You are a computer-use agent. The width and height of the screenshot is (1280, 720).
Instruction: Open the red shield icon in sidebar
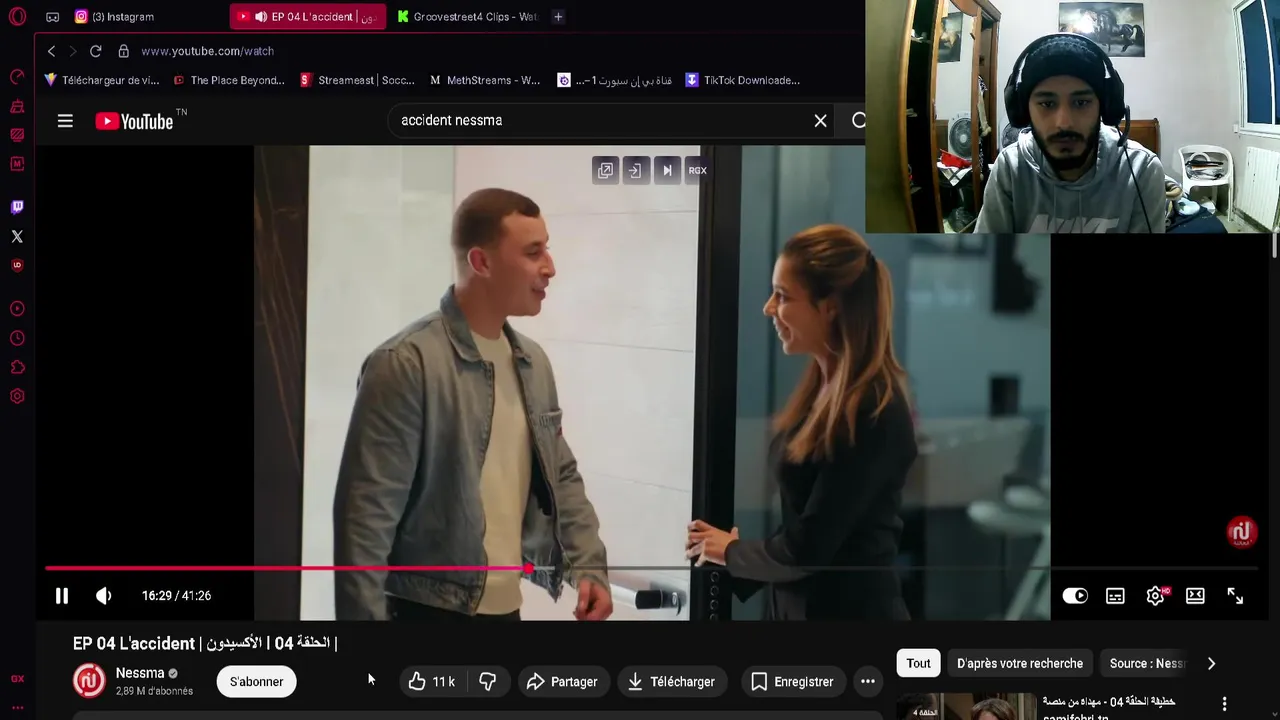coord(17,266)
